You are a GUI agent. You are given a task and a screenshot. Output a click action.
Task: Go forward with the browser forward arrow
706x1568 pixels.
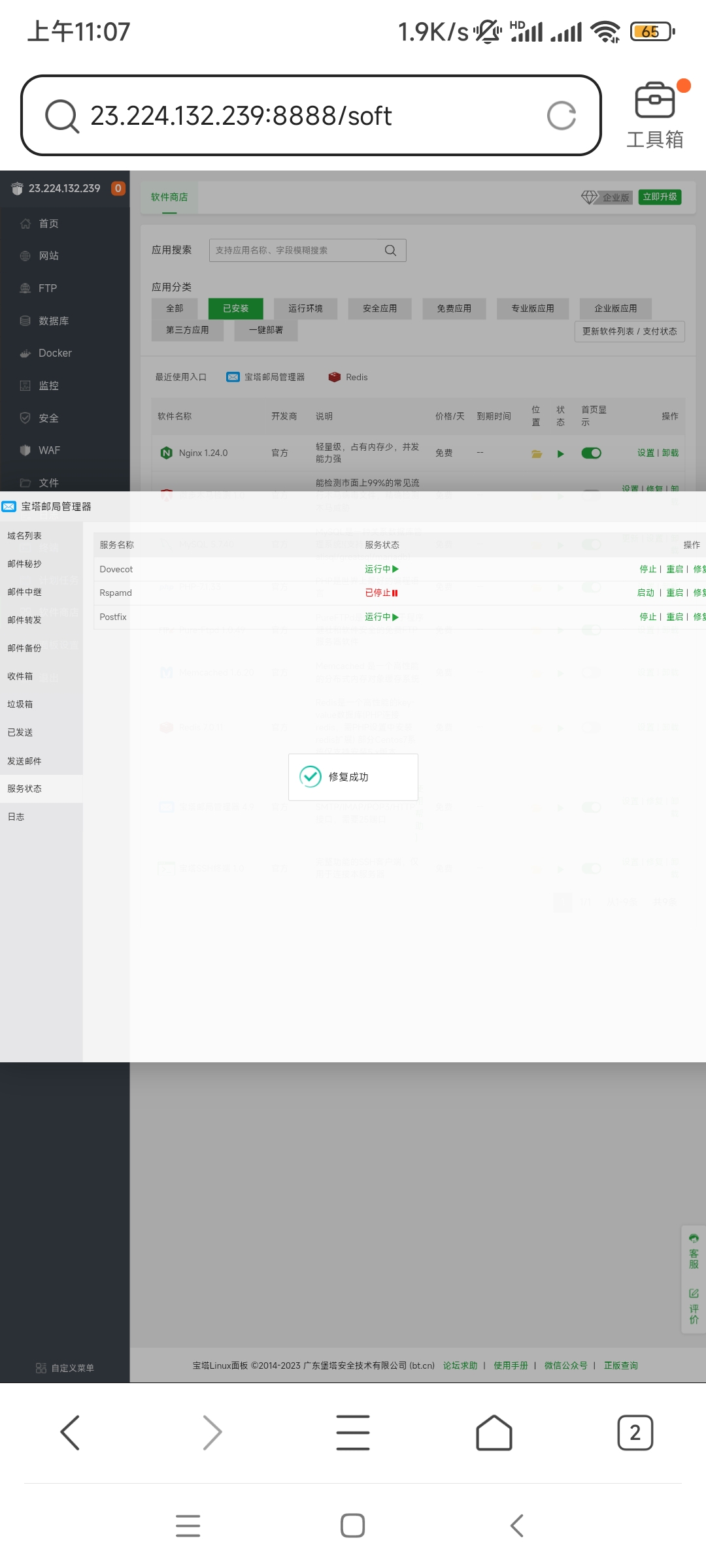(x=212, y=1433)
